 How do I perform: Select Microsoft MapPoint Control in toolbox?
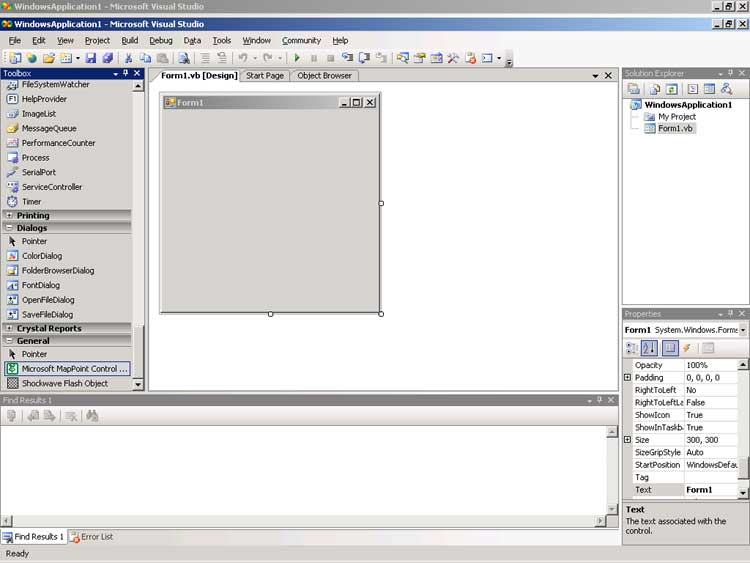(67, 369)
